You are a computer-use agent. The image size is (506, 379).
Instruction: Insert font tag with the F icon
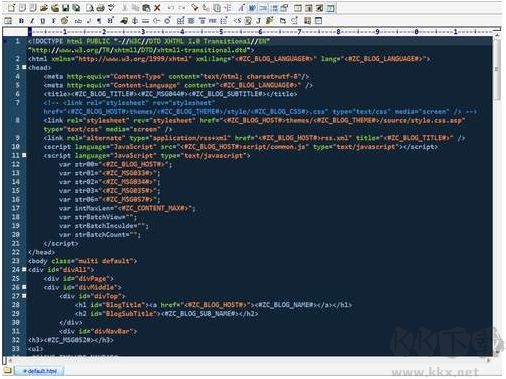tap(54, 21)
